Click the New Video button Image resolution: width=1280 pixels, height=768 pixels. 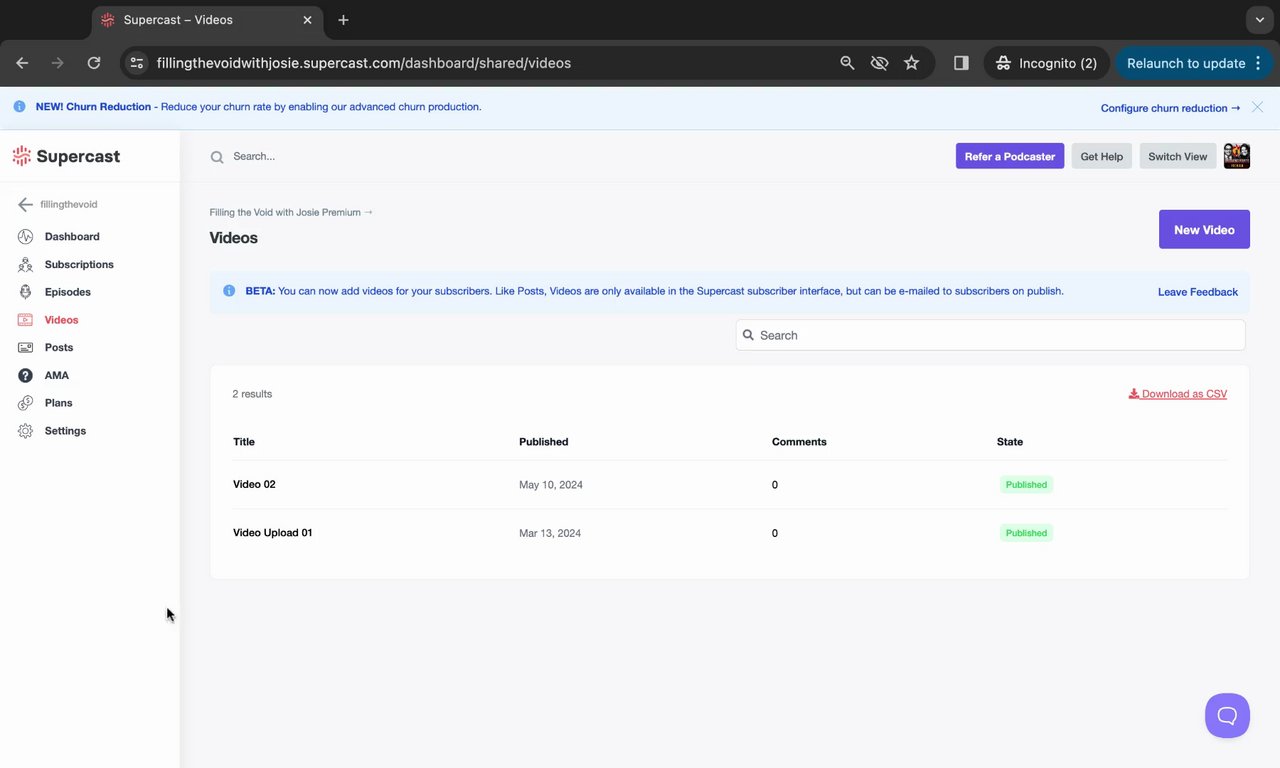[1204, 230]
